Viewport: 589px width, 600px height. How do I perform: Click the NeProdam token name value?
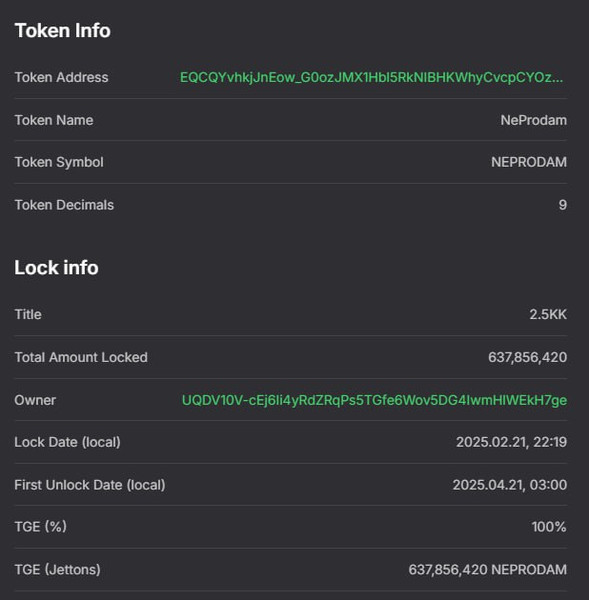(534, 120)
